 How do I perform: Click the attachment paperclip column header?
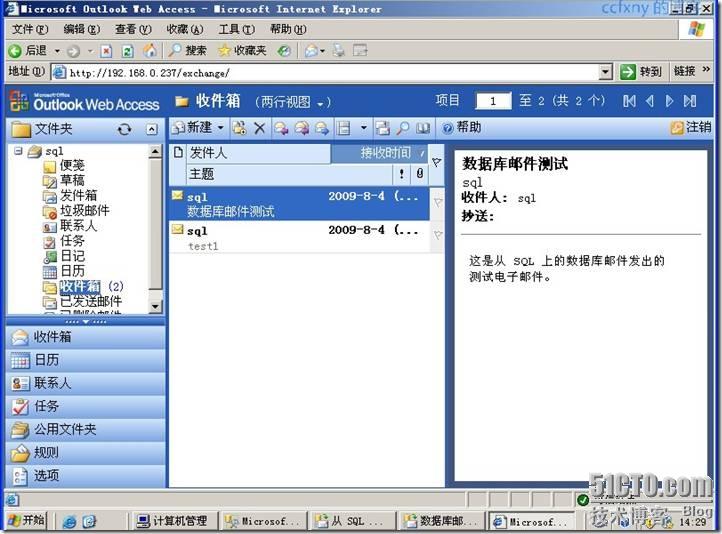point(419,174)
